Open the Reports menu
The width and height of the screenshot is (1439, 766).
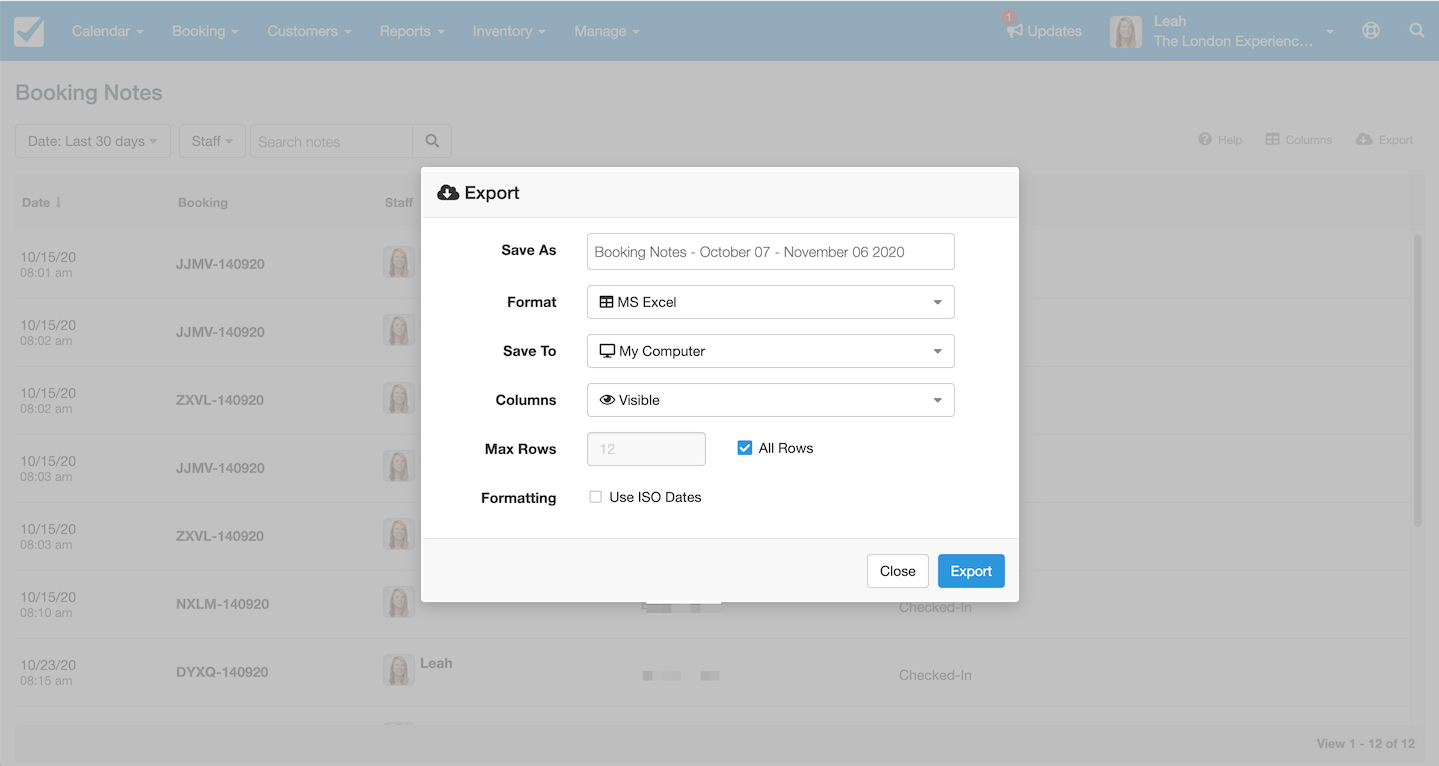coord(412,31)
